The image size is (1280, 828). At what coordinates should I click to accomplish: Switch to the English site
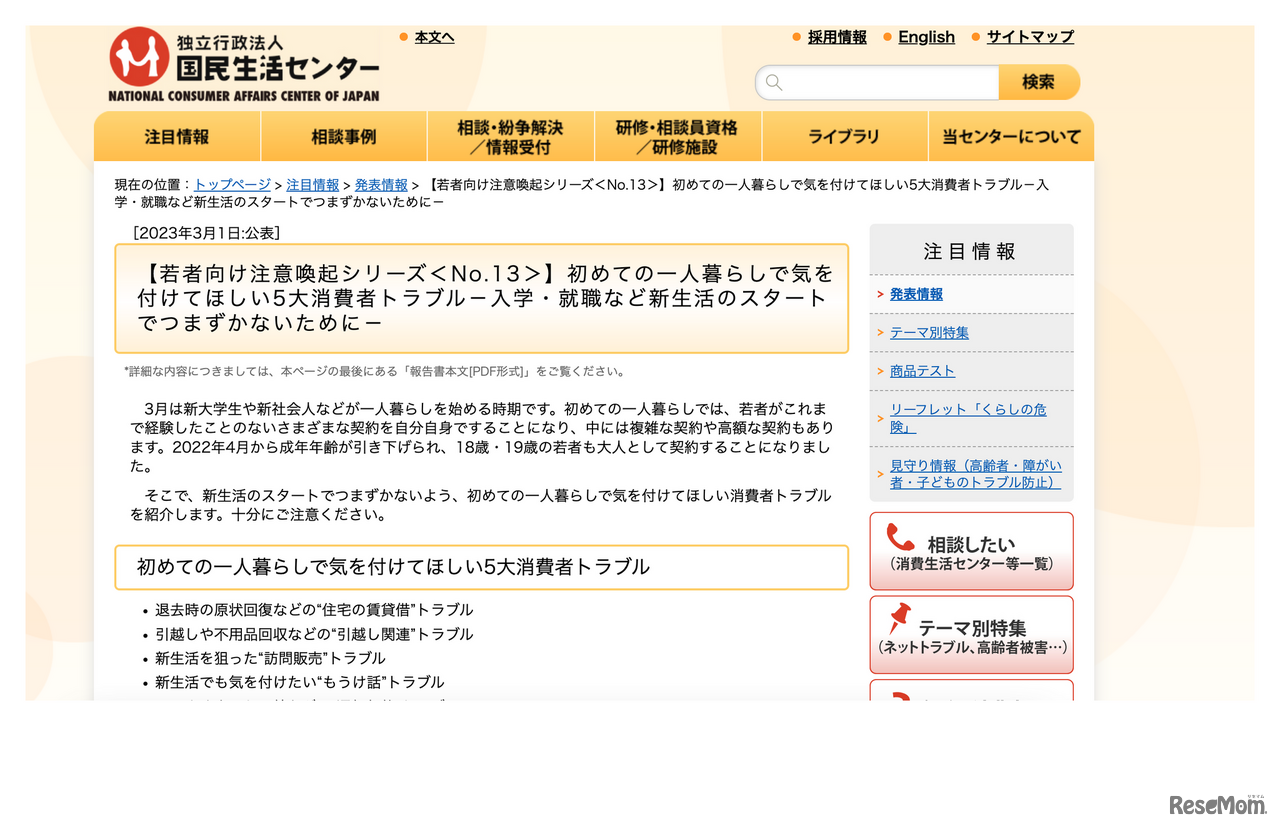tap(926, 37)
